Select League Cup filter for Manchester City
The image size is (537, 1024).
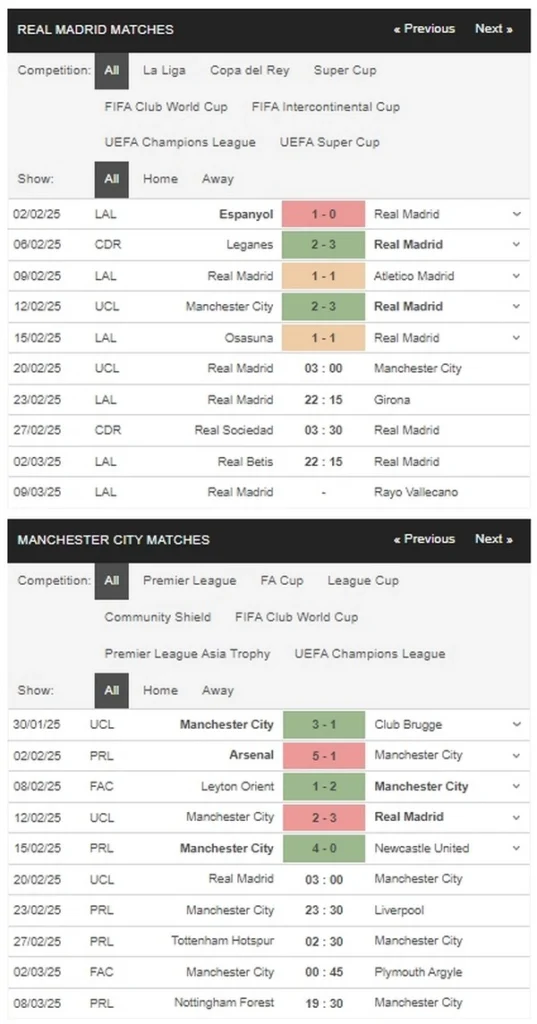tap(363, 581)
